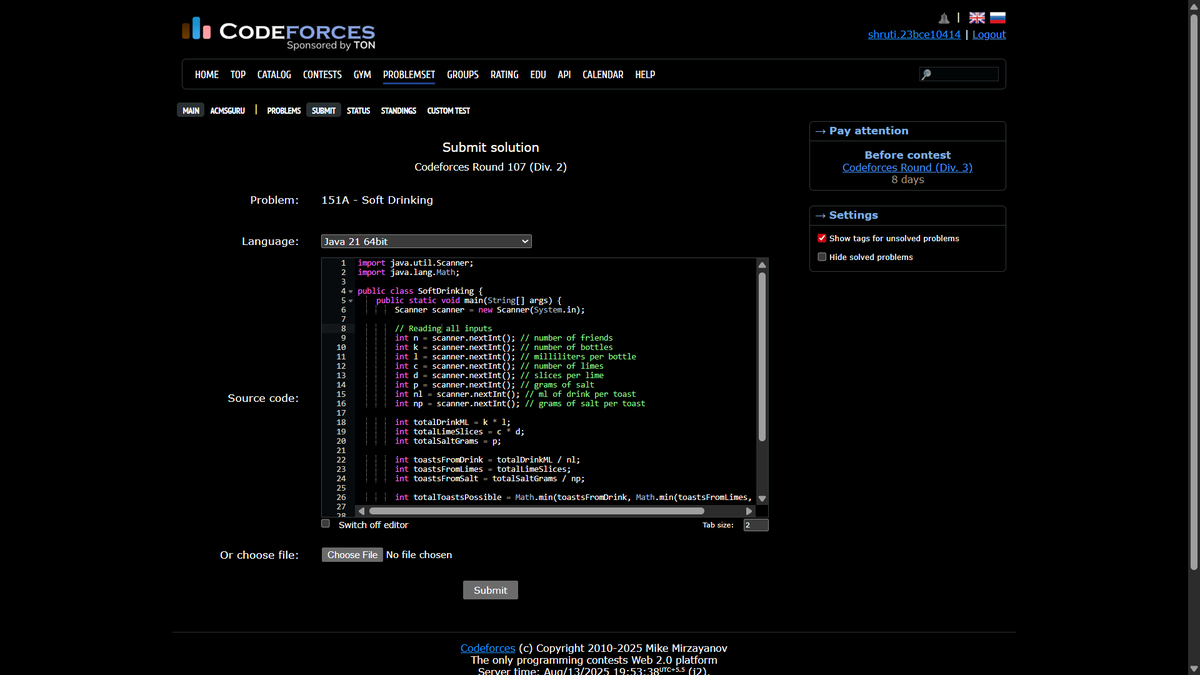Select the ACMSGURU sub-tab
The image size is (1200, 675).
[x=228, y=110]
